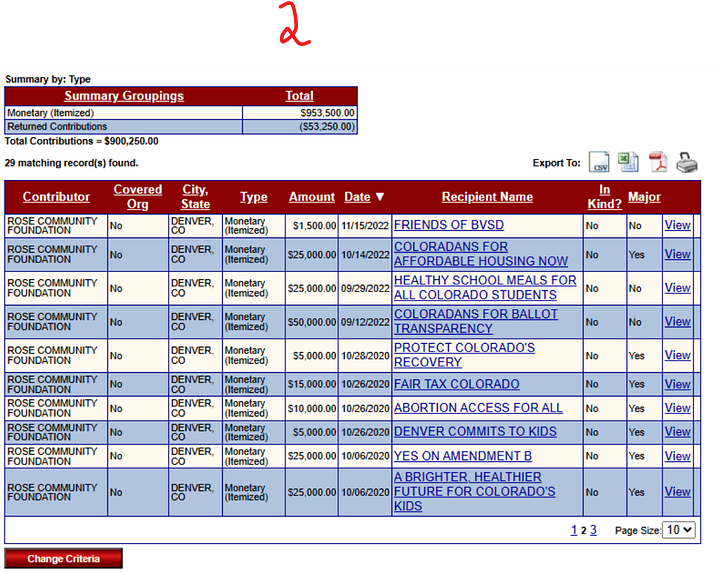View details for Protect Colorado's Recovery row
Viewport: 720px width, 572px height.
click(677, 355)
